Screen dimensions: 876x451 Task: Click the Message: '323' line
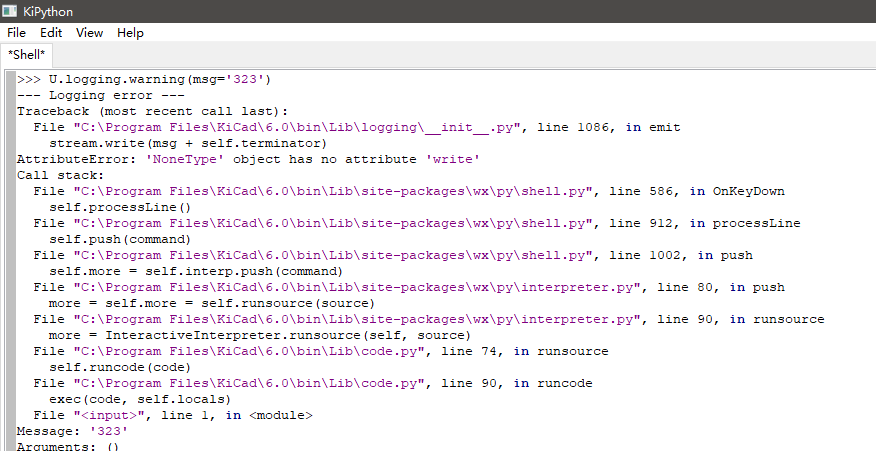[x=72, y=431]
